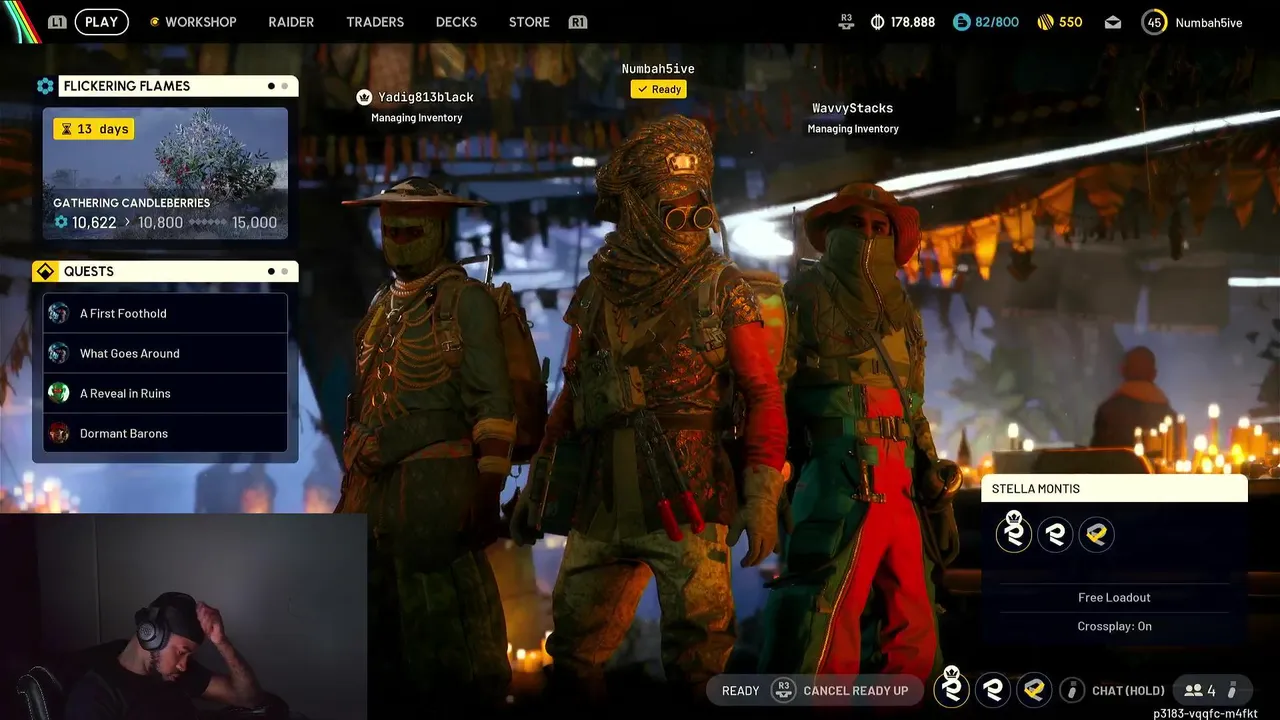
Task: Click Managing Inventory under WavvyStacks
Action: click(x=853, y=128)
